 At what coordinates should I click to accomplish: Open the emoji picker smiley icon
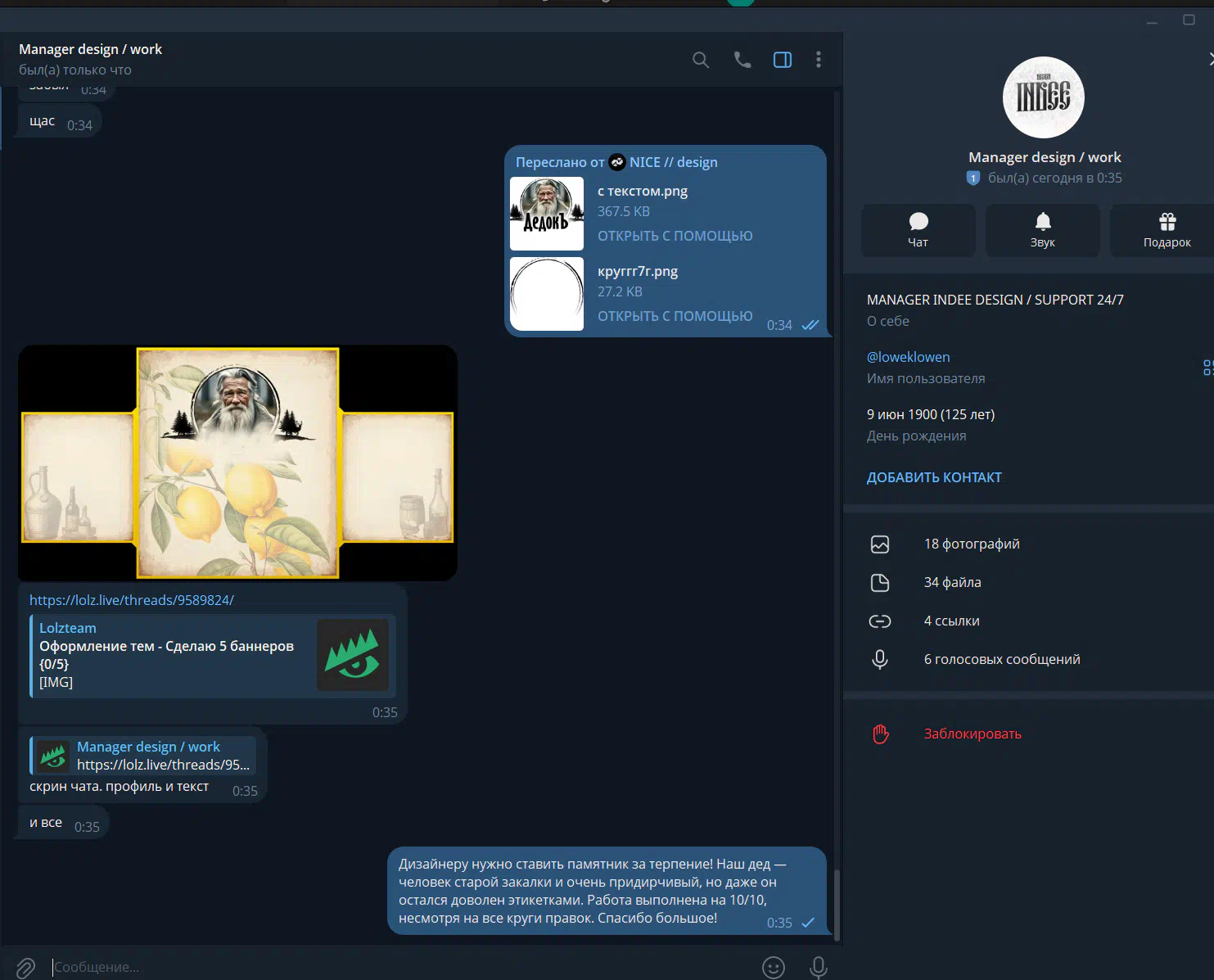pos(774,968)
